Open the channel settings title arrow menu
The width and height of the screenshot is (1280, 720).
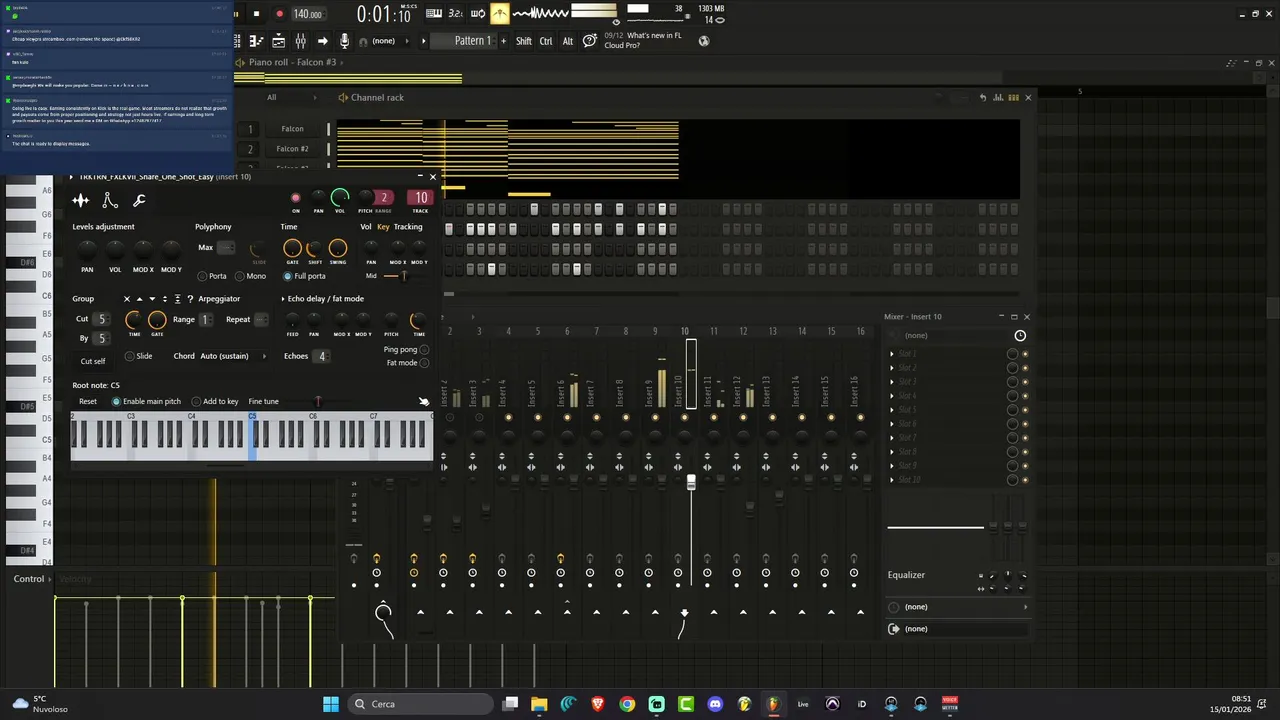click(x=71, y=177)
